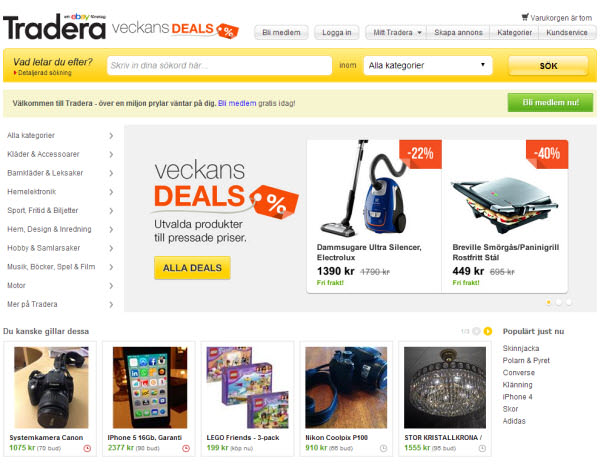Click clock icon on iPhone 5 listing

[x=186, y=448]
